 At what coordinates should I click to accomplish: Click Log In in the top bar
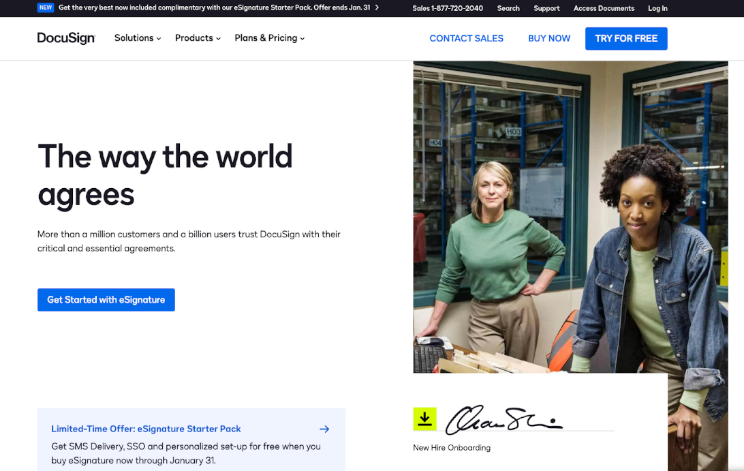point(658,8)
